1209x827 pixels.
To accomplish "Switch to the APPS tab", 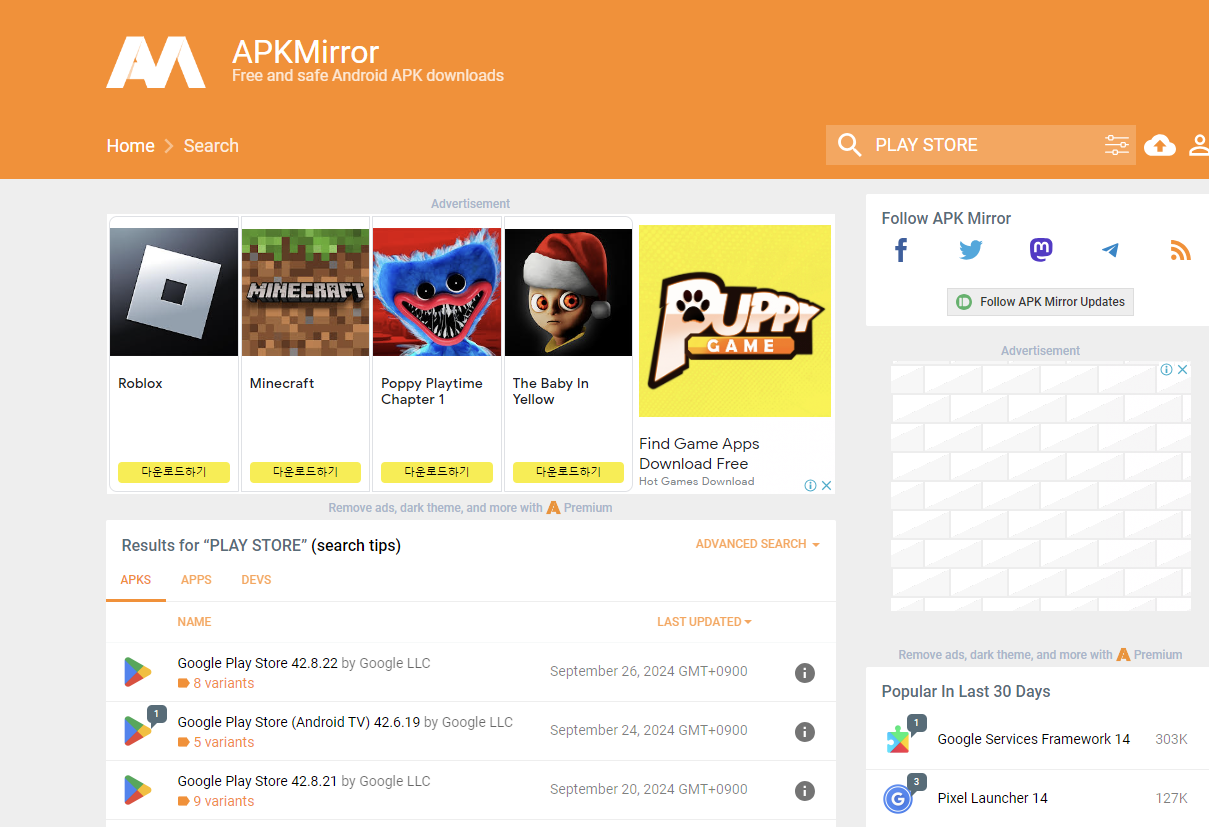I will click(x=196, y=580).
